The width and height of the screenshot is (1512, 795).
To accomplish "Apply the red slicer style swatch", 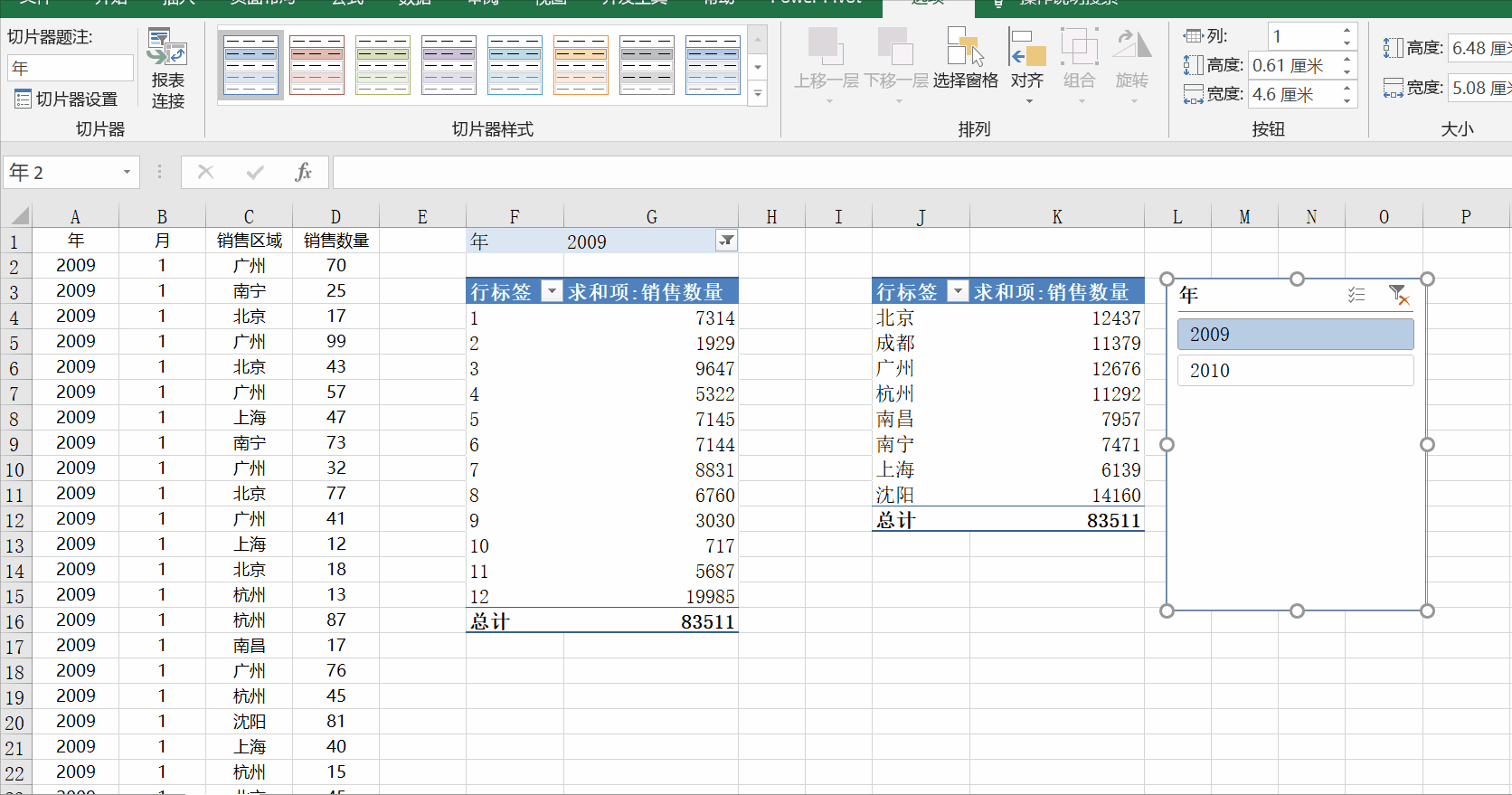I will (x=317, y=65).
